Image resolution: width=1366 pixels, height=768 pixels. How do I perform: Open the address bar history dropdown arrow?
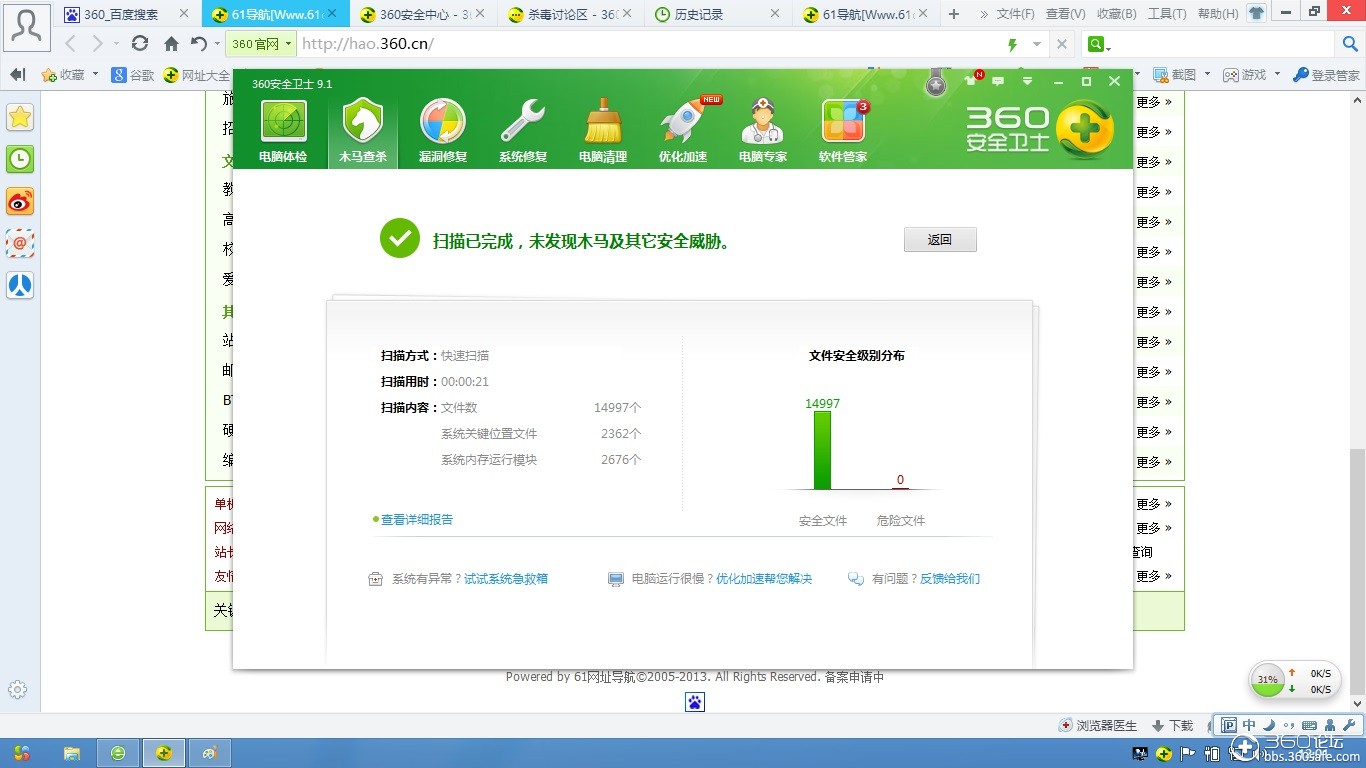(1037, 44)
